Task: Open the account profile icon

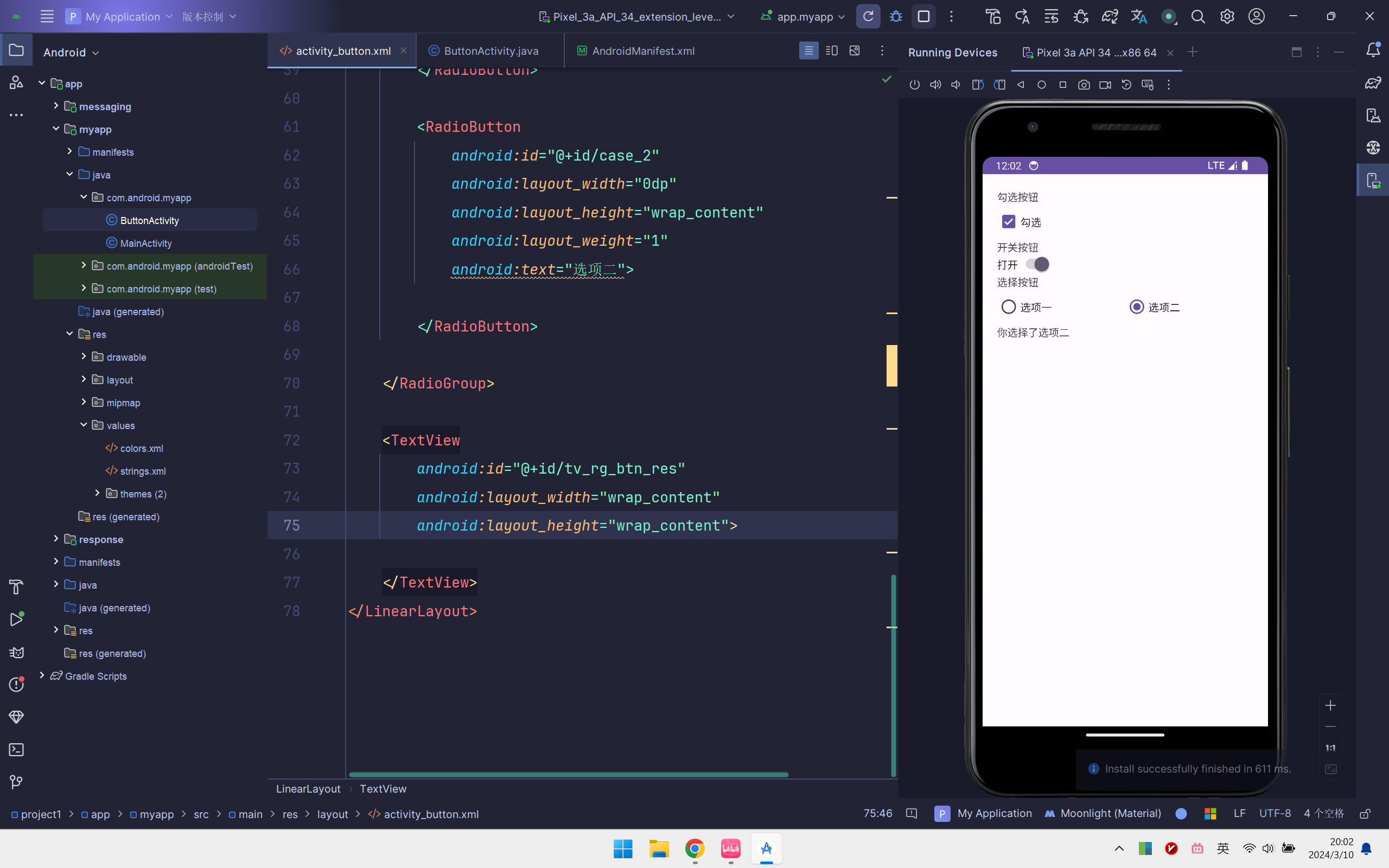Action: (x=1257, y=17)
